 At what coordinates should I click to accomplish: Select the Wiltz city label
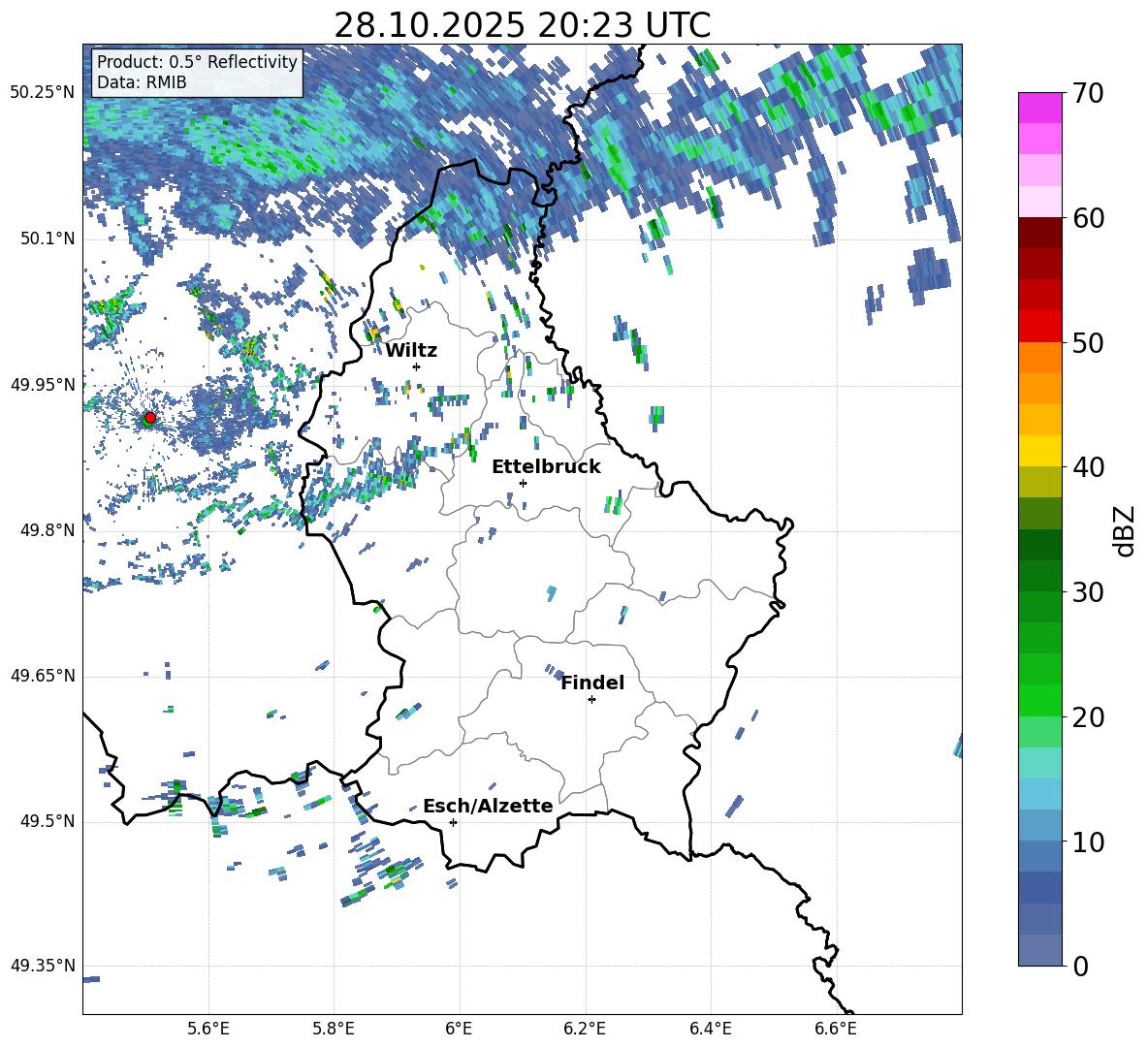(x=411, y=351)
